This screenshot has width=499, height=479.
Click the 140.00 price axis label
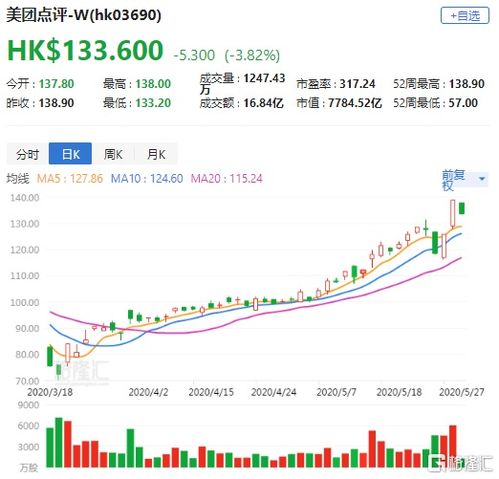(x=25, y=198)
